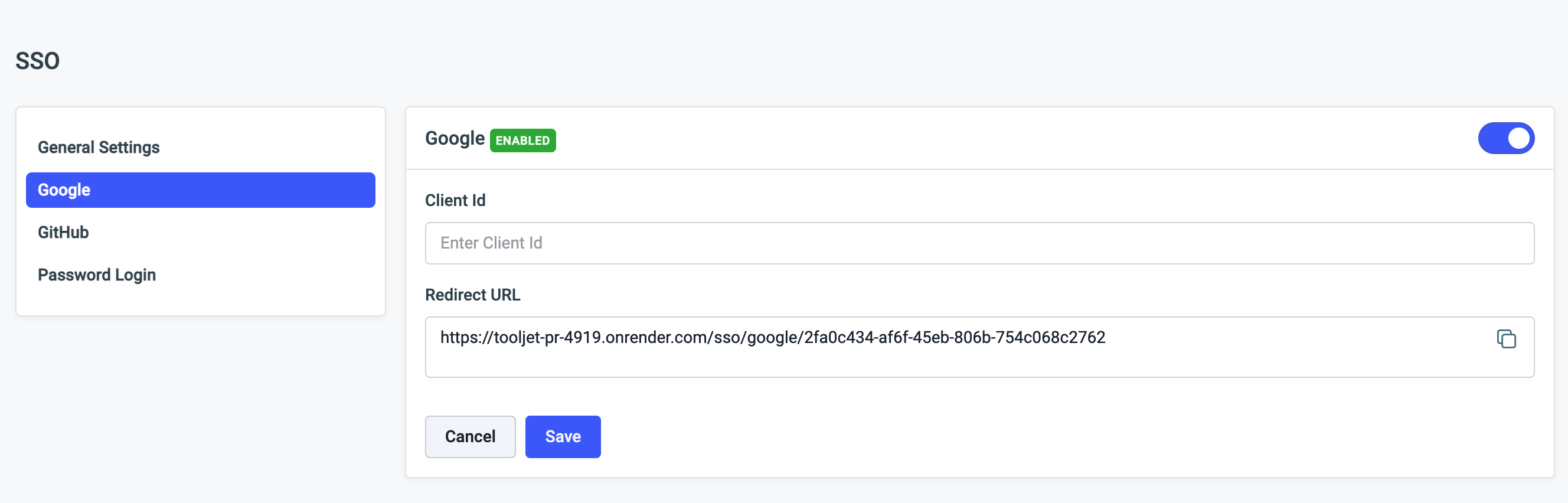
Task: Click the overlapping-squares icon beside the URL
Action: 1506,339
